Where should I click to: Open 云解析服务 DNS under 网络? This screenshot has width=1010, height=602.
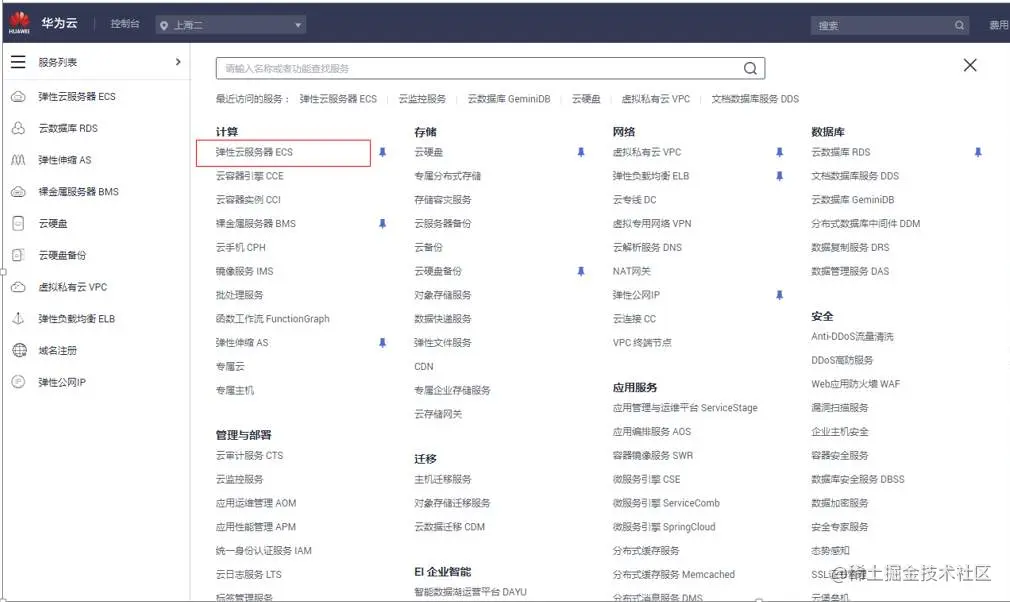[x=647, y=247]
